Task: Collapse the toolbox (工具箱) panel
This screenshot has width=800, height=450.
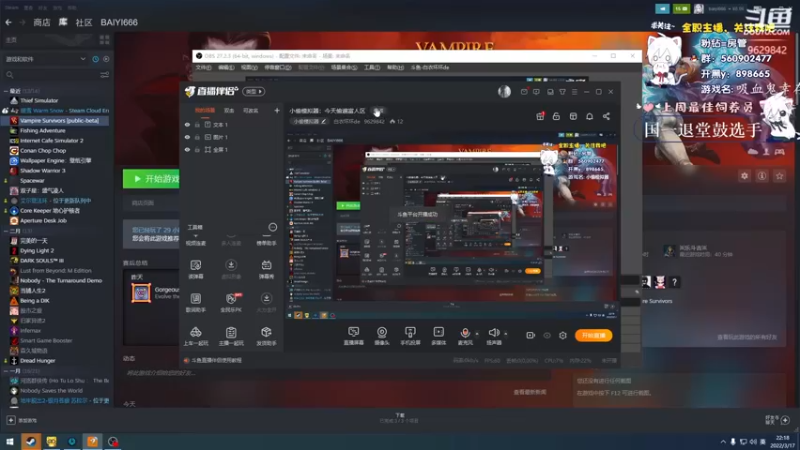Action: (x=272, y=227)
